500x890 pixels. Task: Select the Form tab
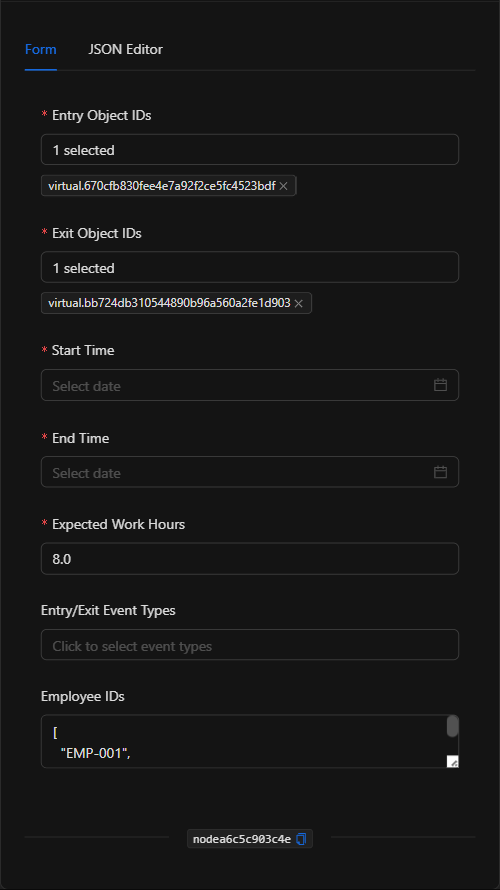(41, 49)
